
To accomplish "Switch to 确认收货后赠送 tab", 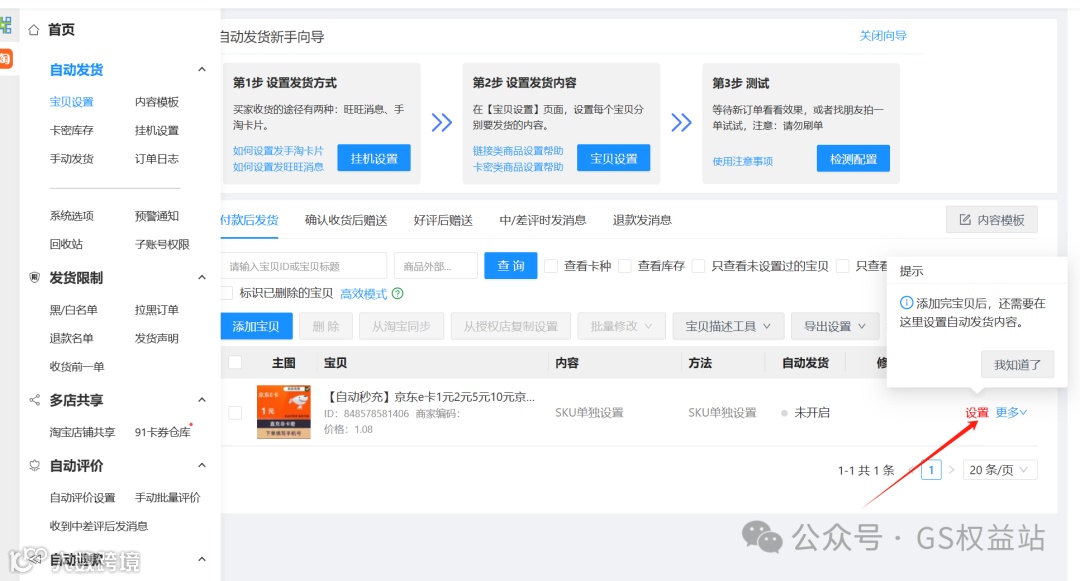I will pyautogui.click(x=346, y=220).
